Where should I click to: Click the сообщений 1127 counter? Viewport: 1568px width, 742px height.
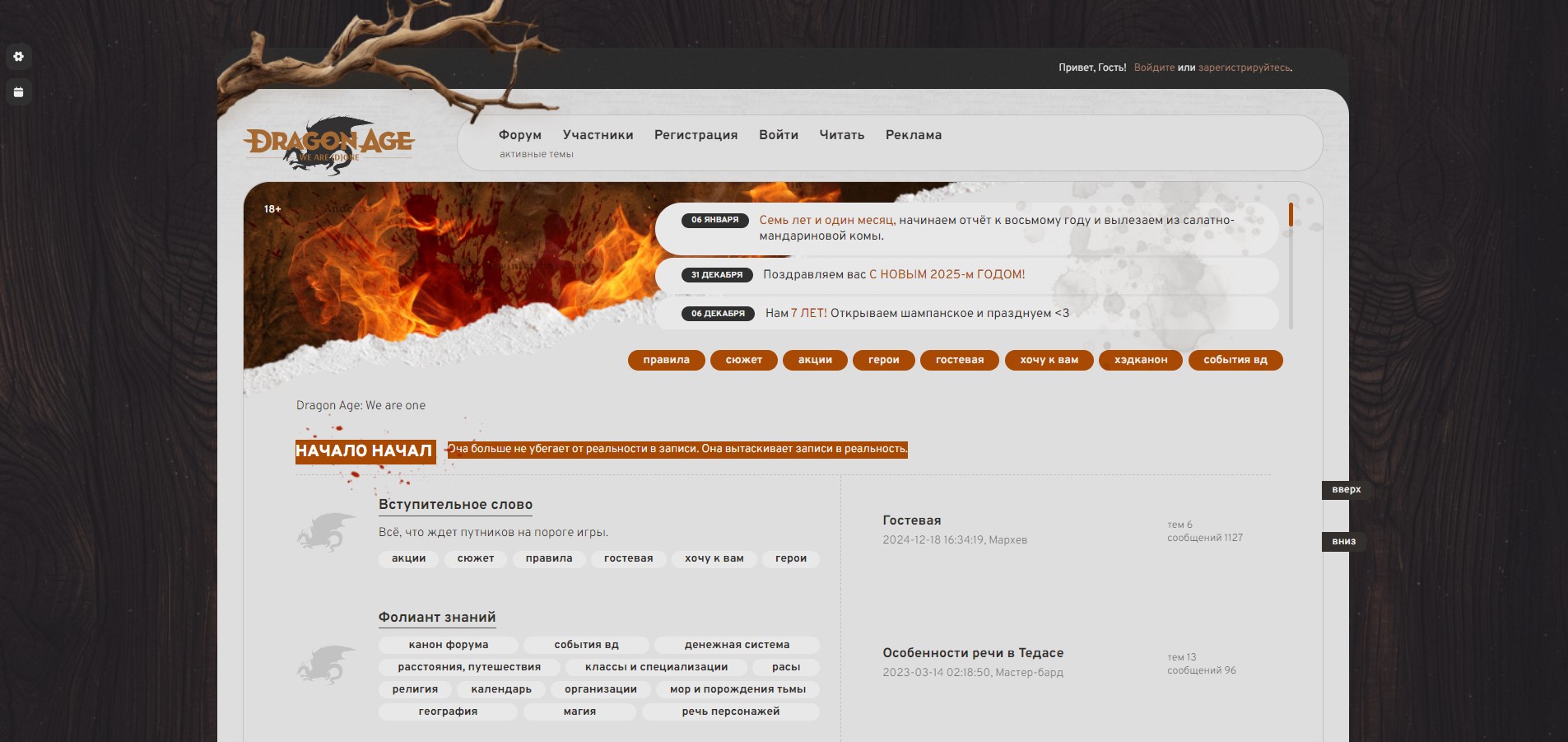[x=1205, y=538]
